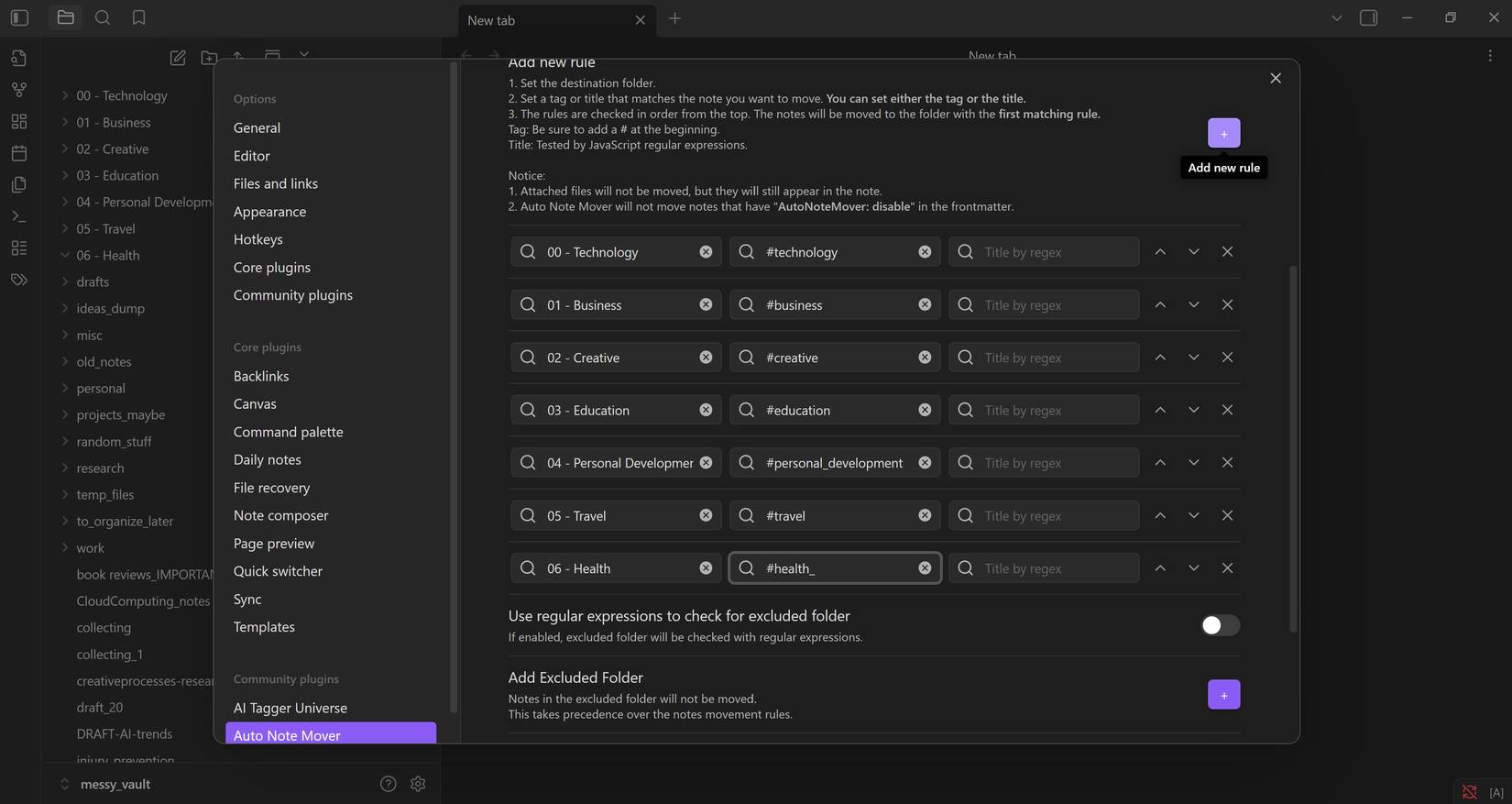Create a new note with pencil icon

(178, 58)
